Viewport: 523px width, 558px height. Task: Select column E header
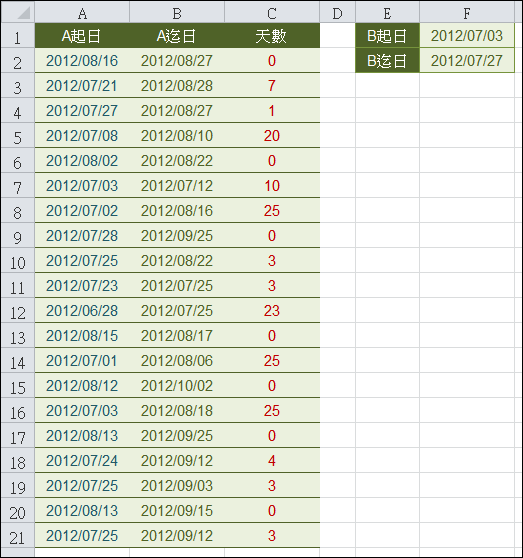click(x=387, y=12)
